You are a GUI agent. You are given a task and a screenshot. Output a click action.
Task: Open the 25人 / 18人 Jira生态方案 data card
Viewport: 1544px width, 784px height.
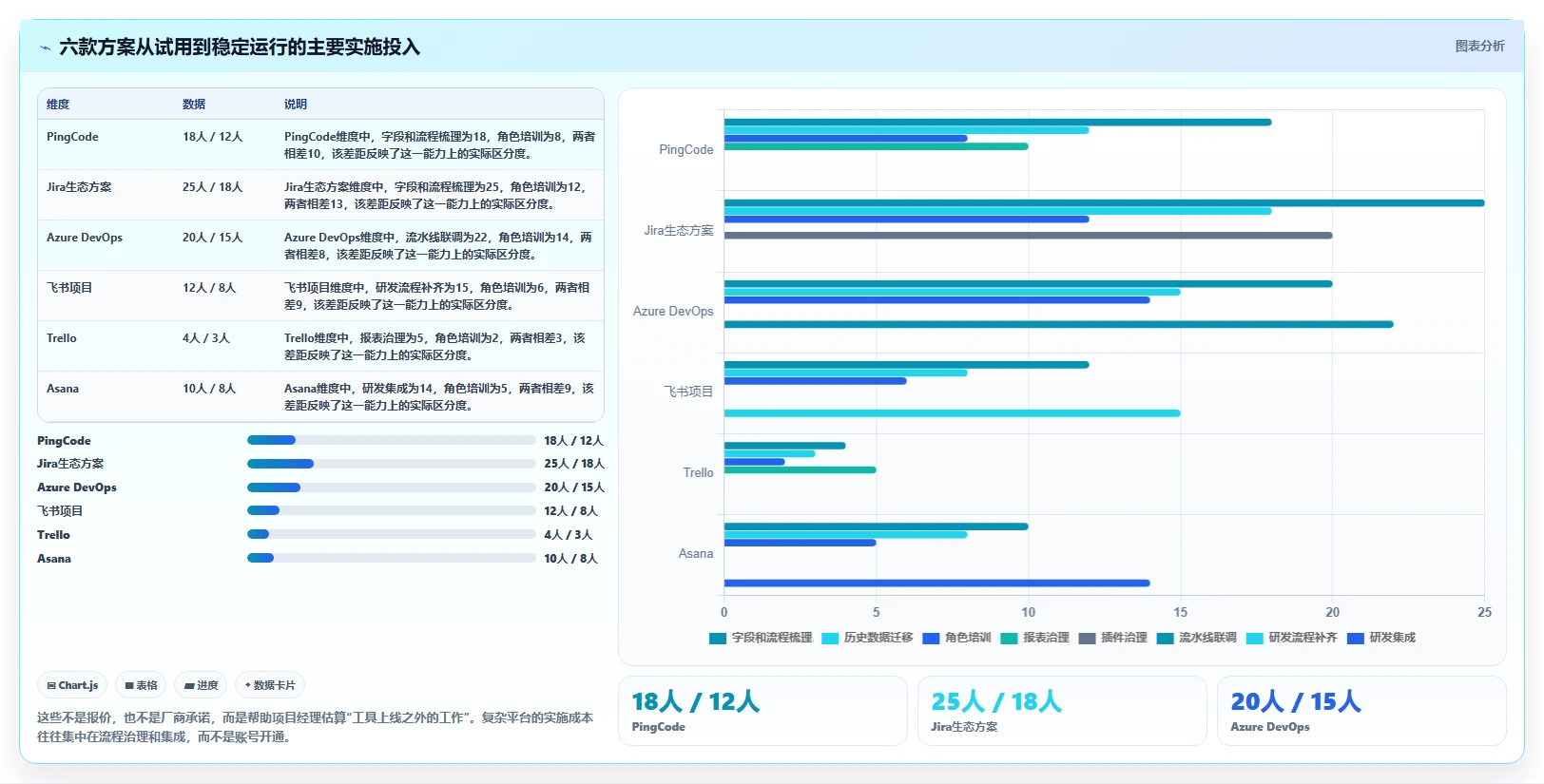pyautogui.click(x=1062, y=711)
